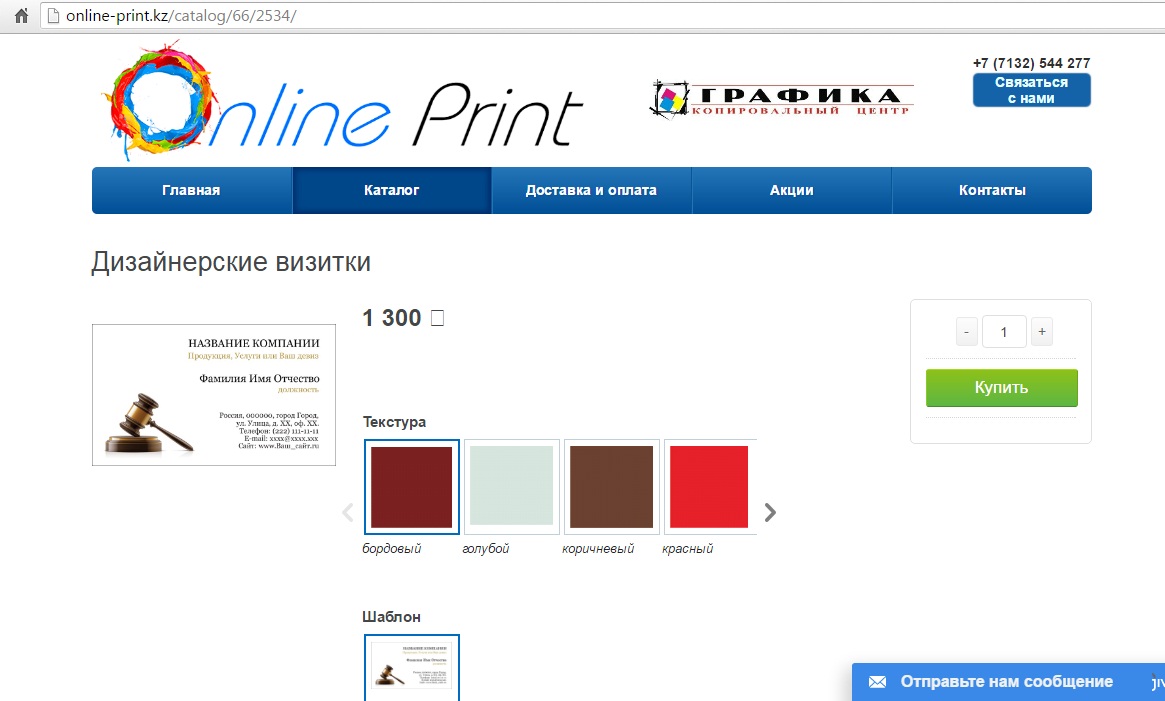Viewport: 1165px width, 701px height.
Task: Select the голубой texture swatch
Action: click(x=511, y=487)
